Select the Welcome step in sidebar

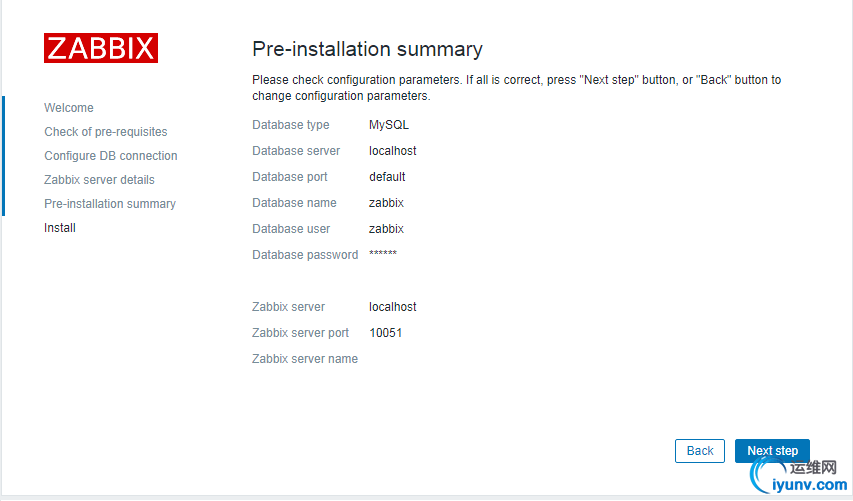pyautogui.click(x=69, y=108)
